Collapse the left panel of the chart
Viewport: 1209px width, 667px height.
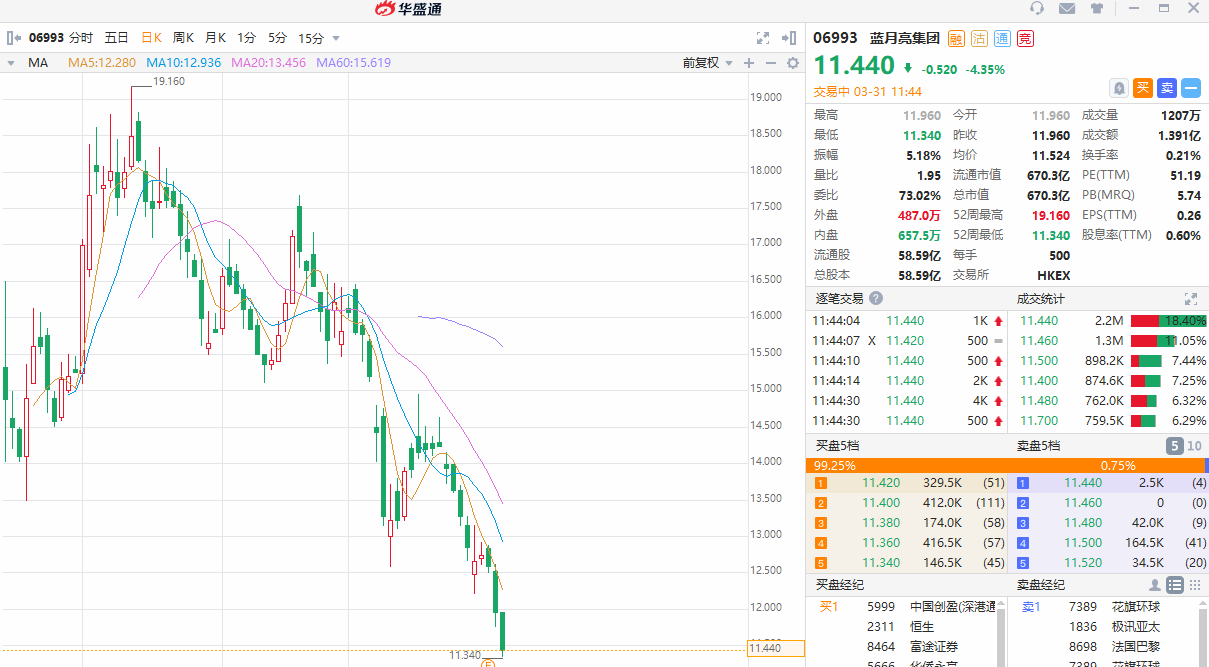[14, 38]
